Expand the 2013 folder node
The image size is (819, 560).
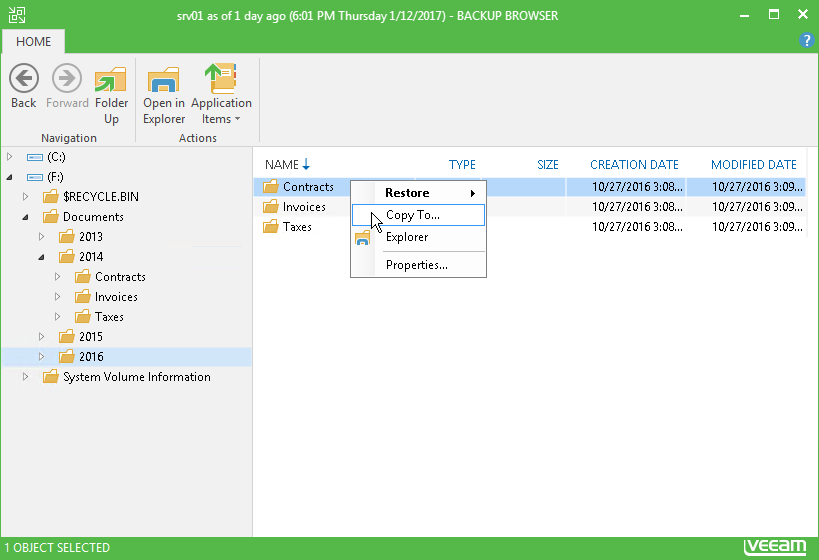41,237
